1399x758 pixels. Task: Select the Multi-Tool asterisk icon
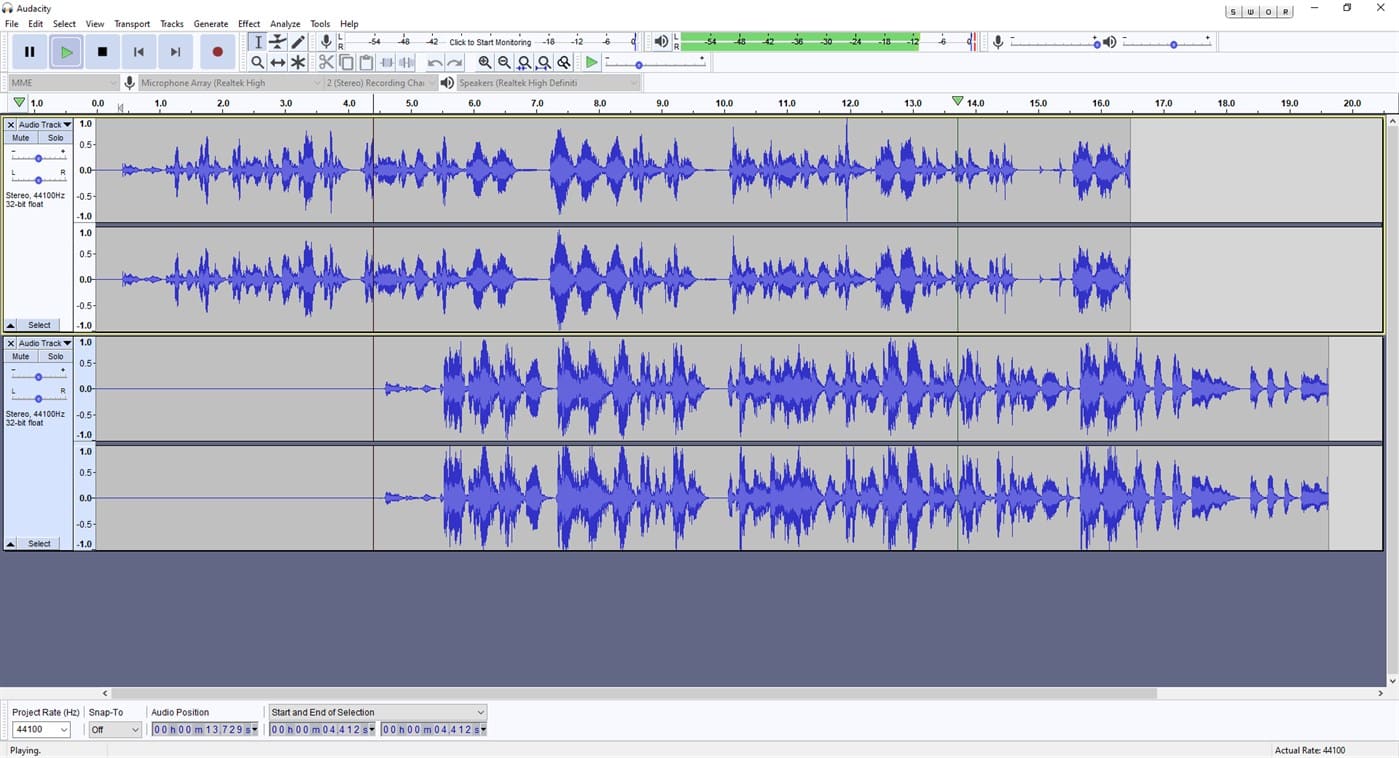tap(298, 62)
